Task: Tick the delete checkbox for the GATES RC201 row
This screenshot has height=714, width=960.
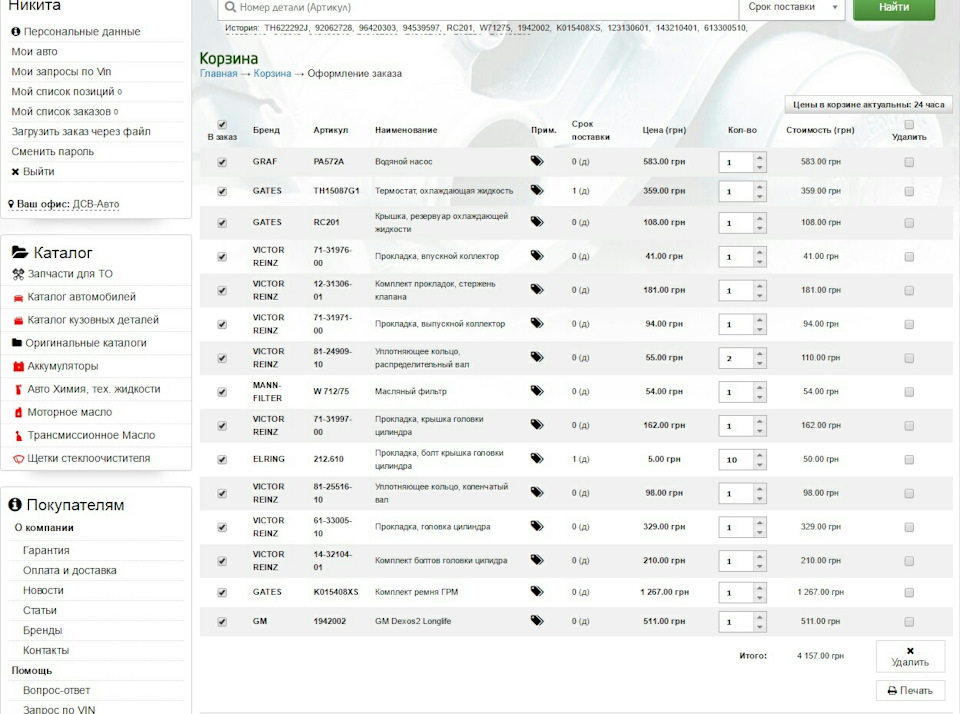Action: point(909,223)
